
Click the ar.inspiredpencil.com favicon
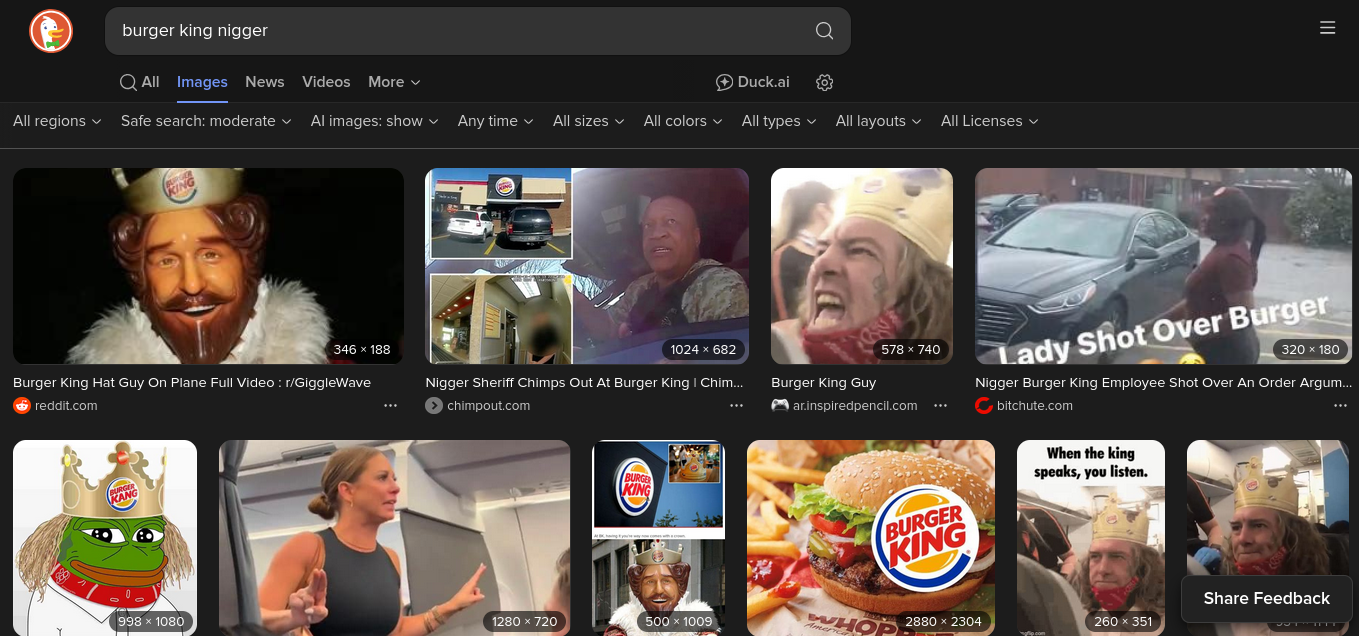click(780, 406)
